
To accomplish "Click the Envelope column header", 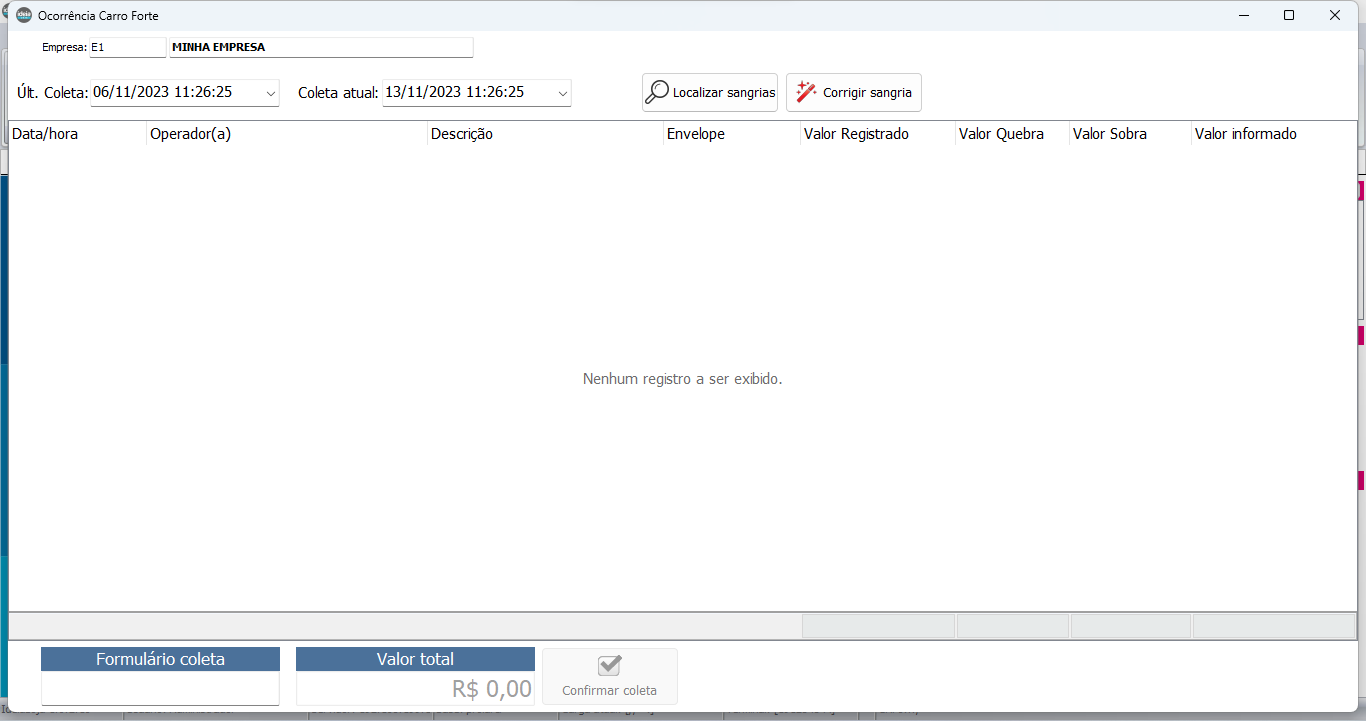I will pyautogui.click(x=731, y=134).
